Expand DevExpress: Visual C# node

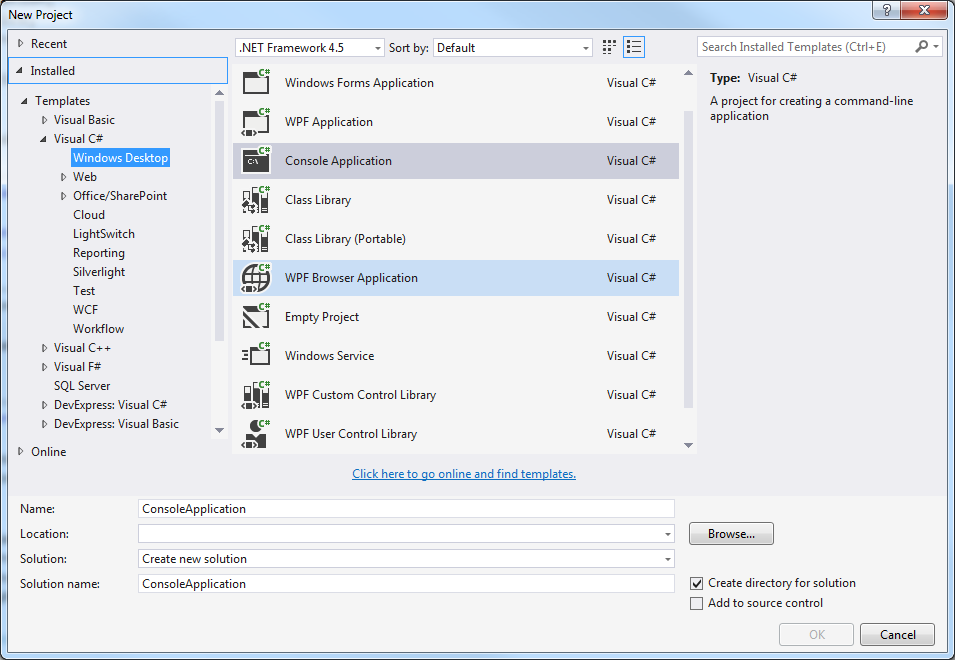[44, 405]
